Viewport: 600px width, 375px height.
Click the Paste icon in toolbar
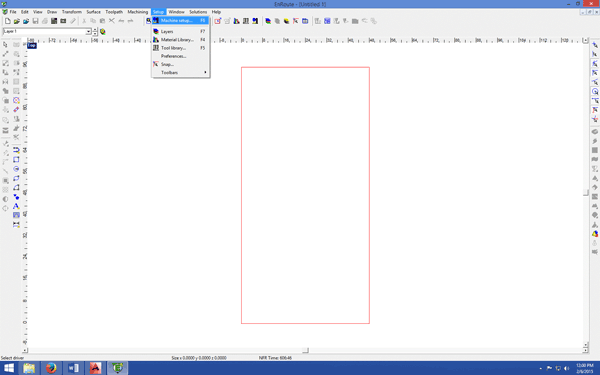point(102,21)
